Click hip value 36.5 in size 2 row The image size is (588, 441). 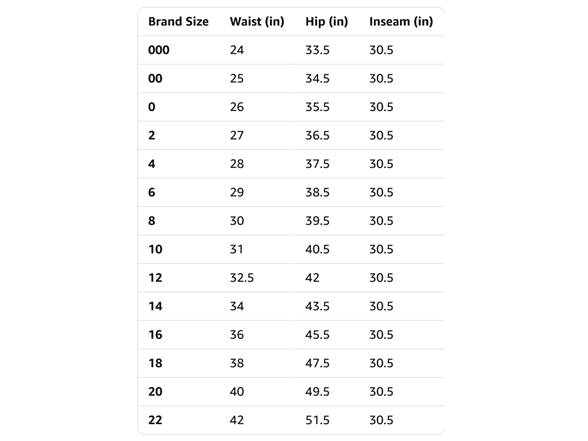pyautogui.click(x=317, y=135)
